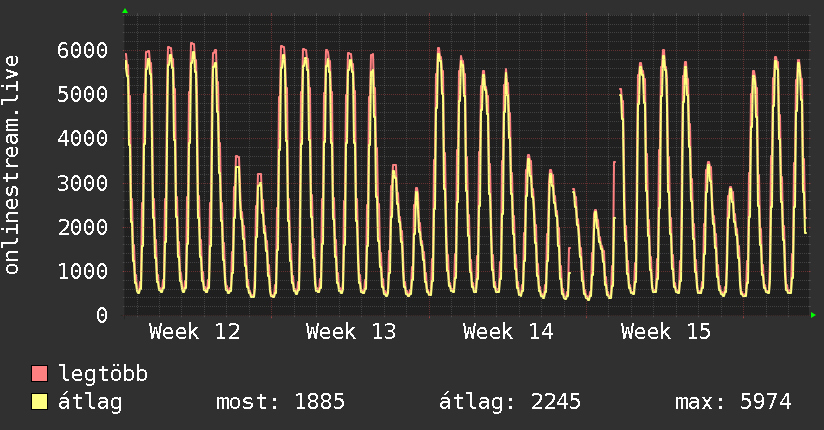Click the Week 15 axis label
This screenshot has width=824, height=430.
[665, 332]
